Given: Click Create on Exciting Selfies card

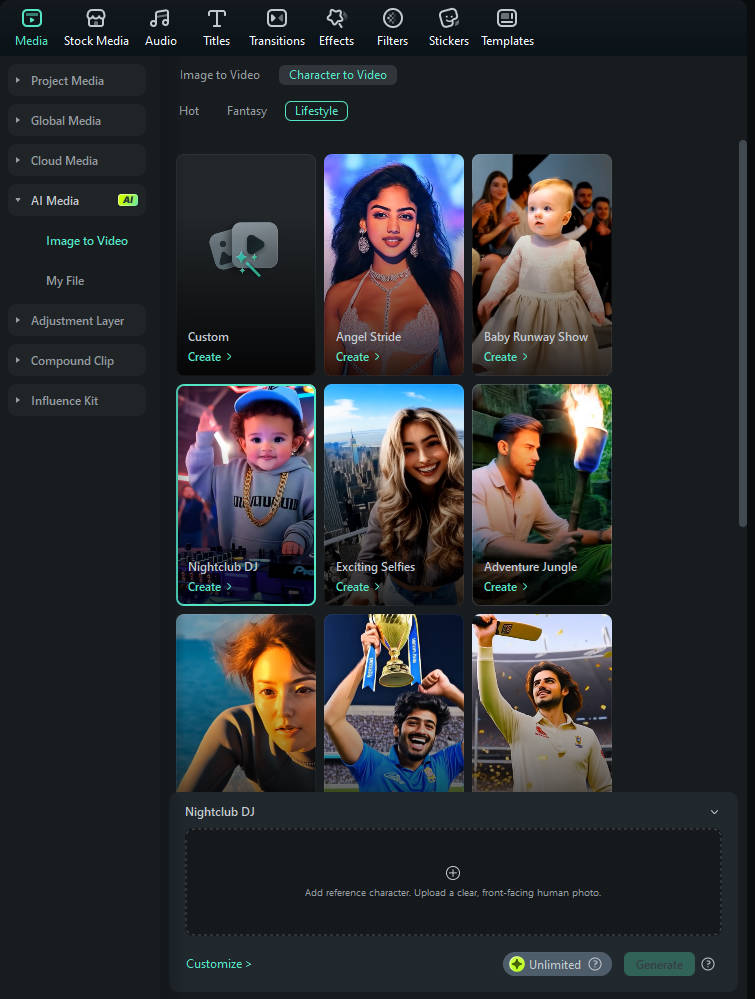Looking at the screenshot, I should pos(357,587).
